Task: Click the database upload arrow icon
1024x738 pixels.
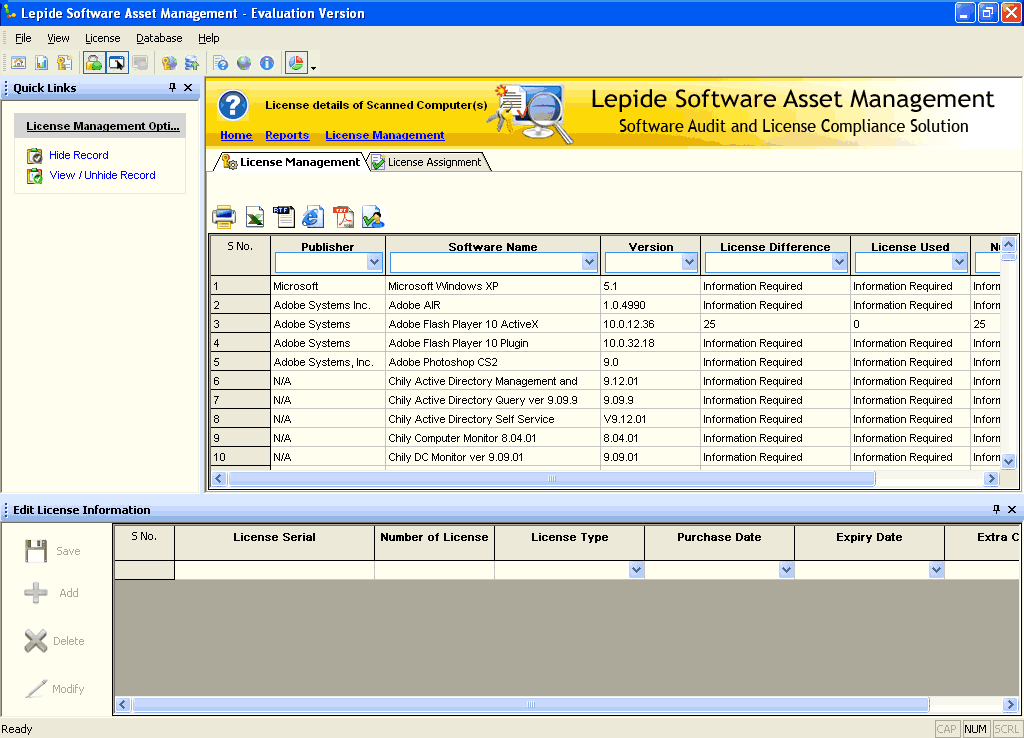Action: tap(191, 63)
